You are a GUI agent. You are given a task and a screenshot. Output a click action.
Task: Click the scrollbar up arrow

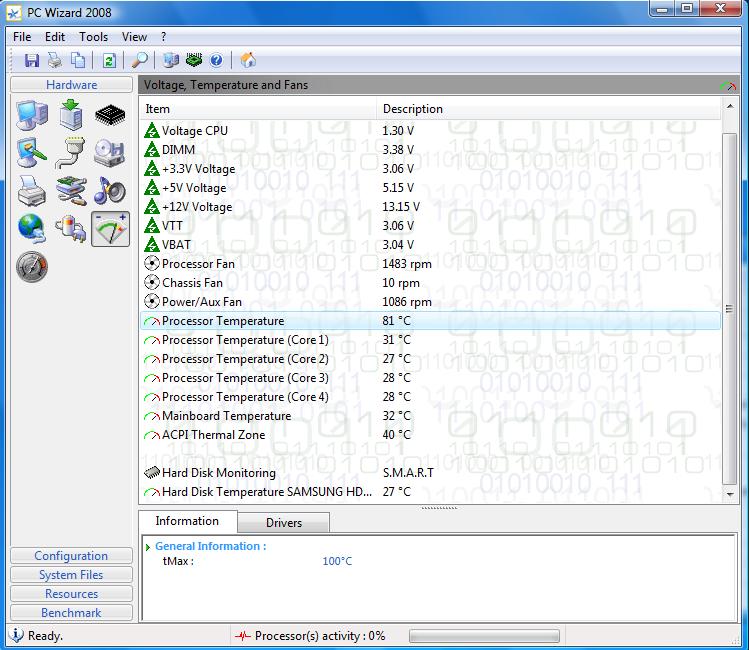[729, 106]
